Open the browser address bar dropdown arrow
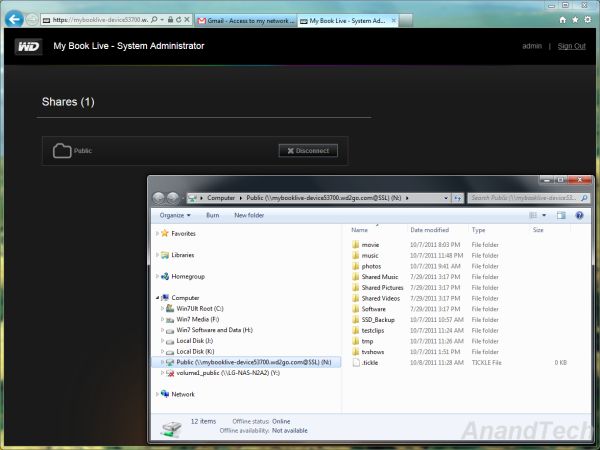The image size is (600, 450). [162, 20]
